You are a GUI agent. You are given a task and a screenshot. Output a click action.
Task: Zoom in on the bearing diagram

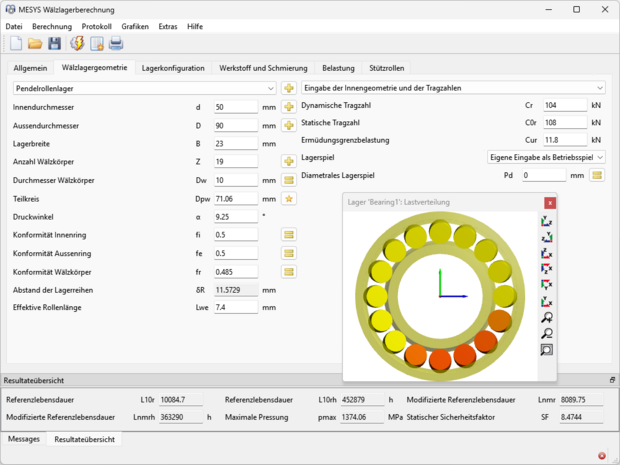coord(546,318)
